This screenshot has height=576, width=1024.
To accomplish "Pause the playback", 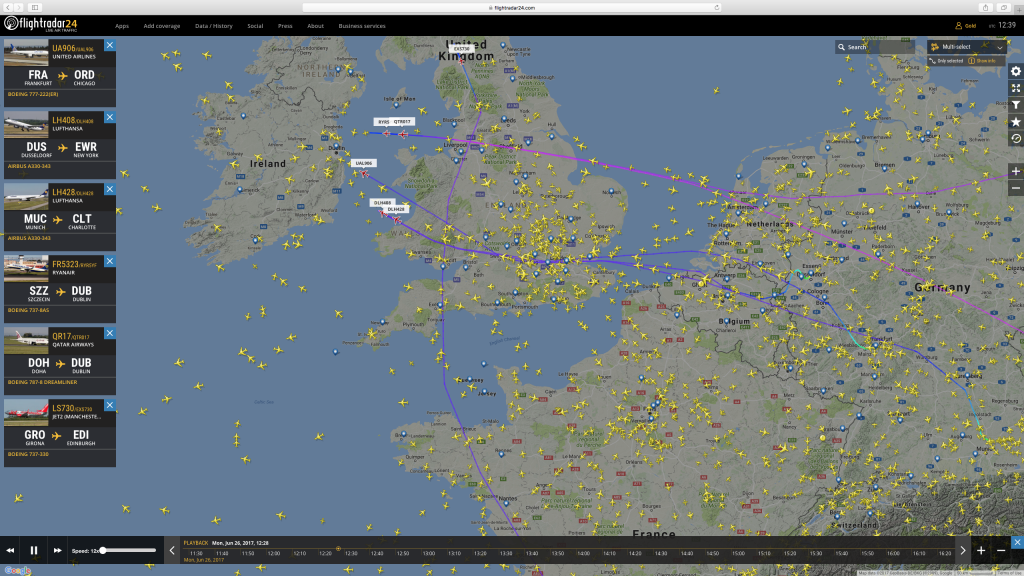I will 34,551.
